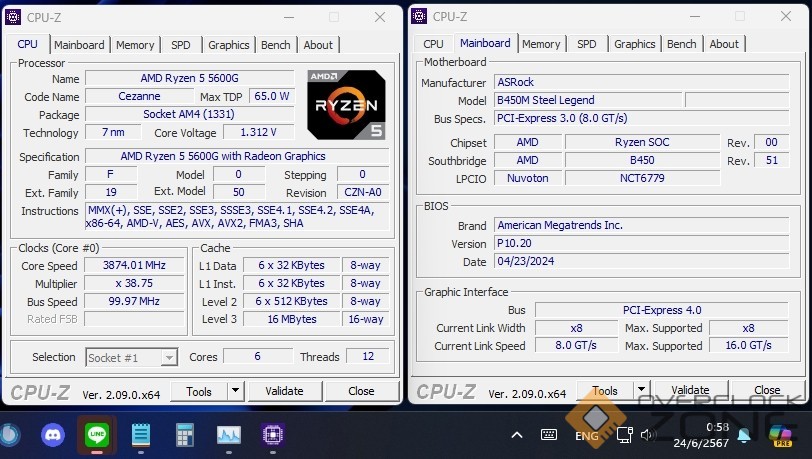Image resolution: width=812 pixels, height=459 pixels.
Task: Click the 'ASRock' manufacturer field
Action: (641, 82)
